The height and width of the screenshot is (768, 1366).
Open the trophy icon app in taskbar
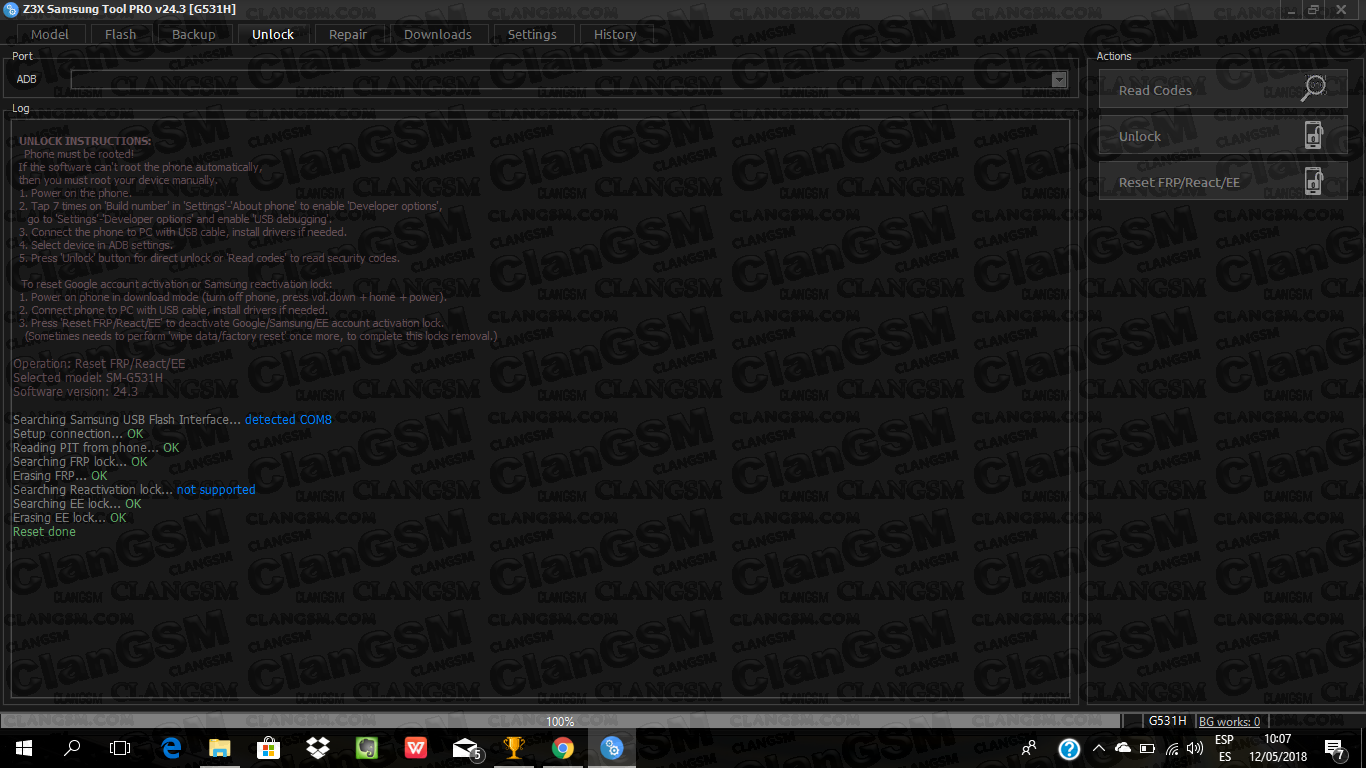coord(514,748)
